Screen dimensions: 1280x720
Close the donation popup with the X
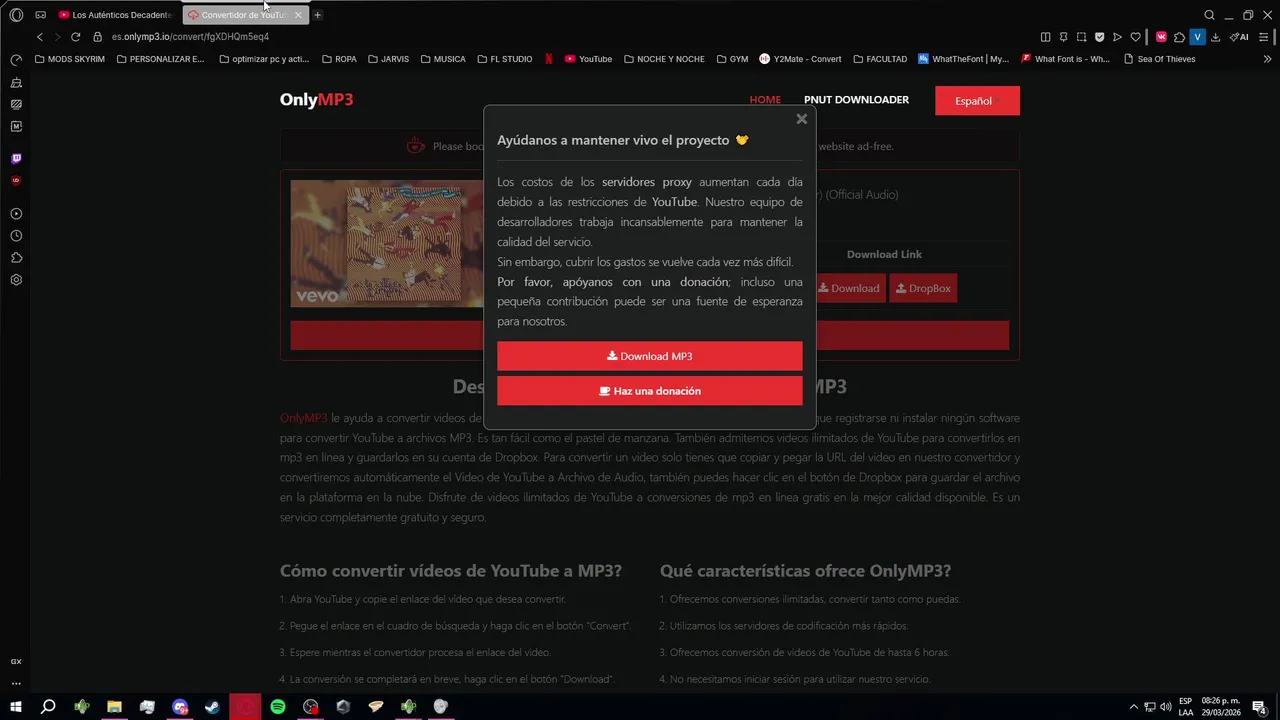801,119
